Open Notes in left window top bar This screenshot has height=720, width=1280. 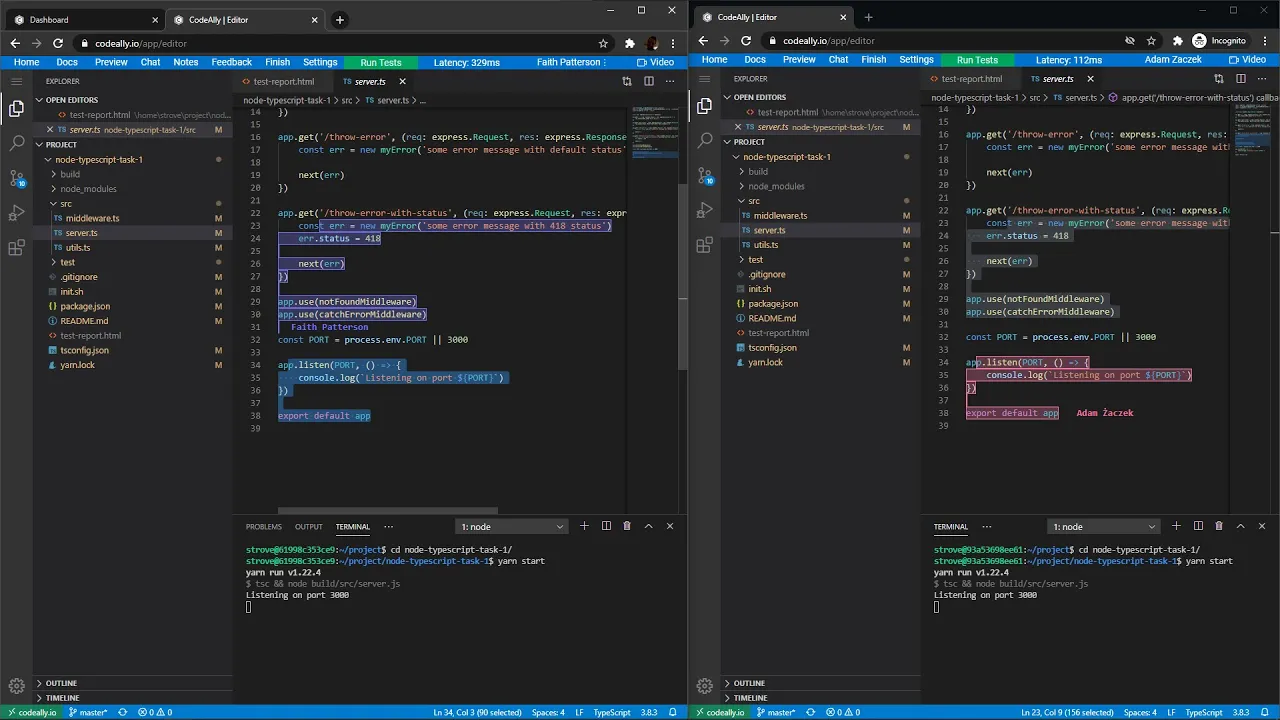(186, 62)
